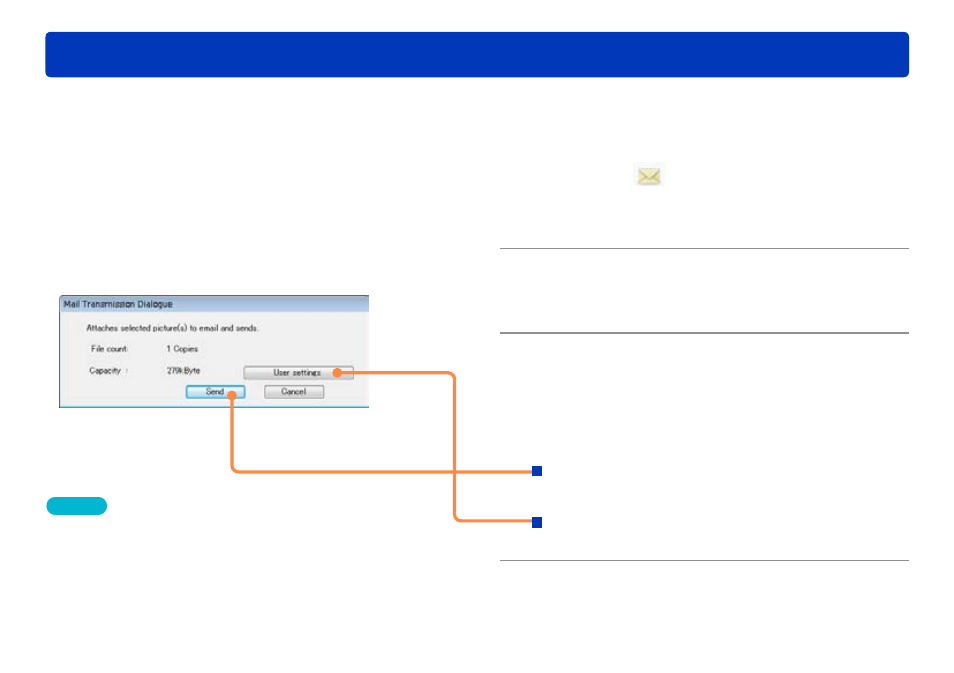
Task: Click the '1 Copies' file count value
Action: click(183, 349)
